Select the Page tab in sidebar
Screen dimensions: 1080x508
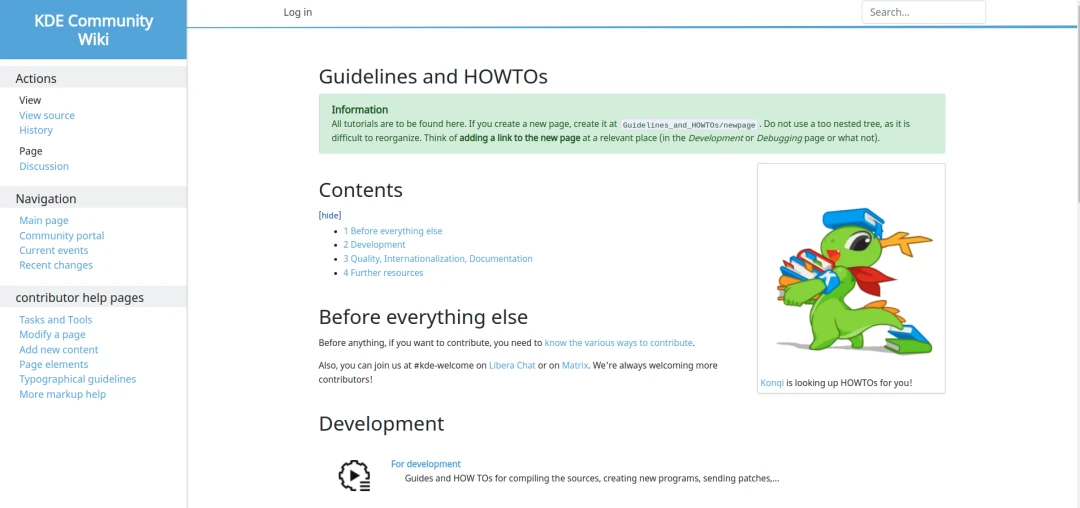pos(30,151)
